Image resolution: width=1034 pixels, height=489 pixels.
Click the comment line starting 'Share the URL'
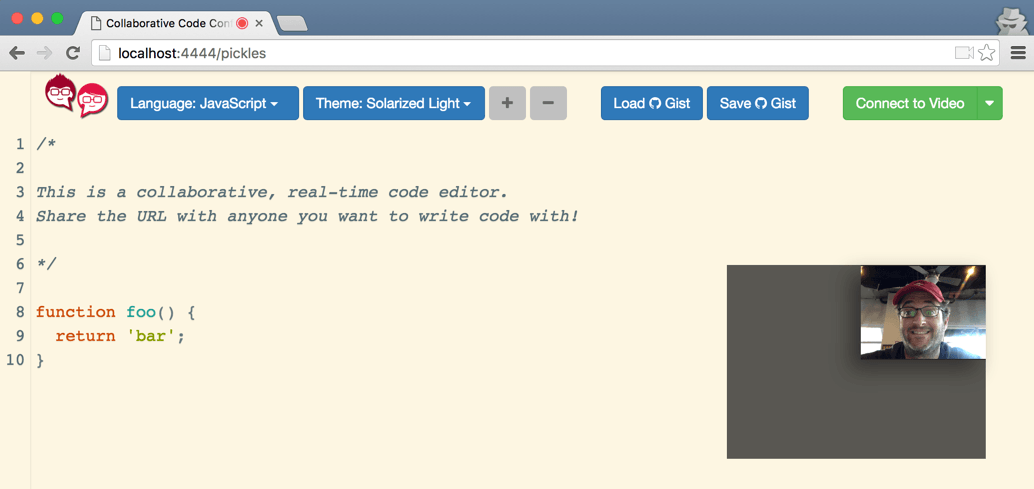click(x=307, y=216)
